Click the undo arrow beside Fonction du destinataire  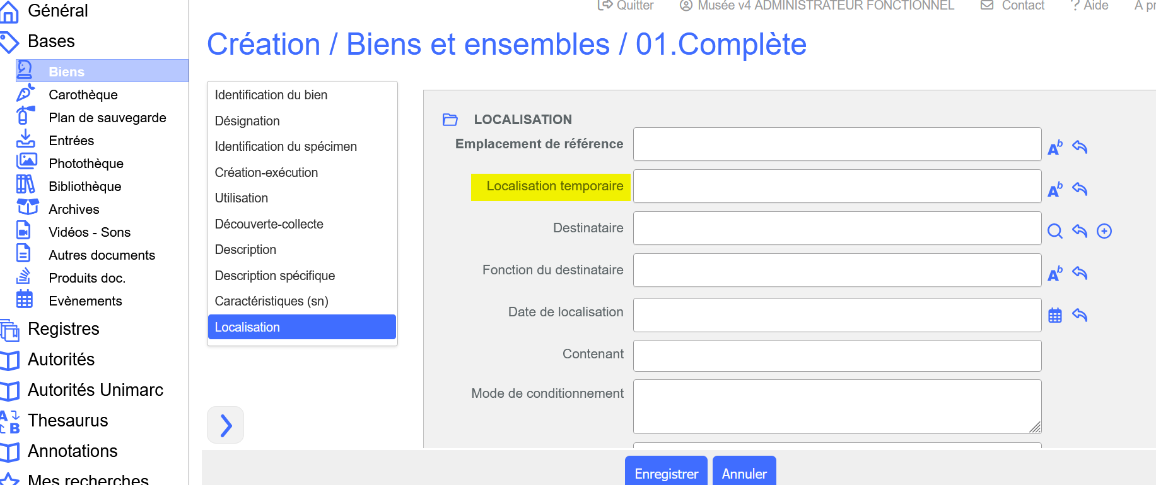click(1080, 273)
